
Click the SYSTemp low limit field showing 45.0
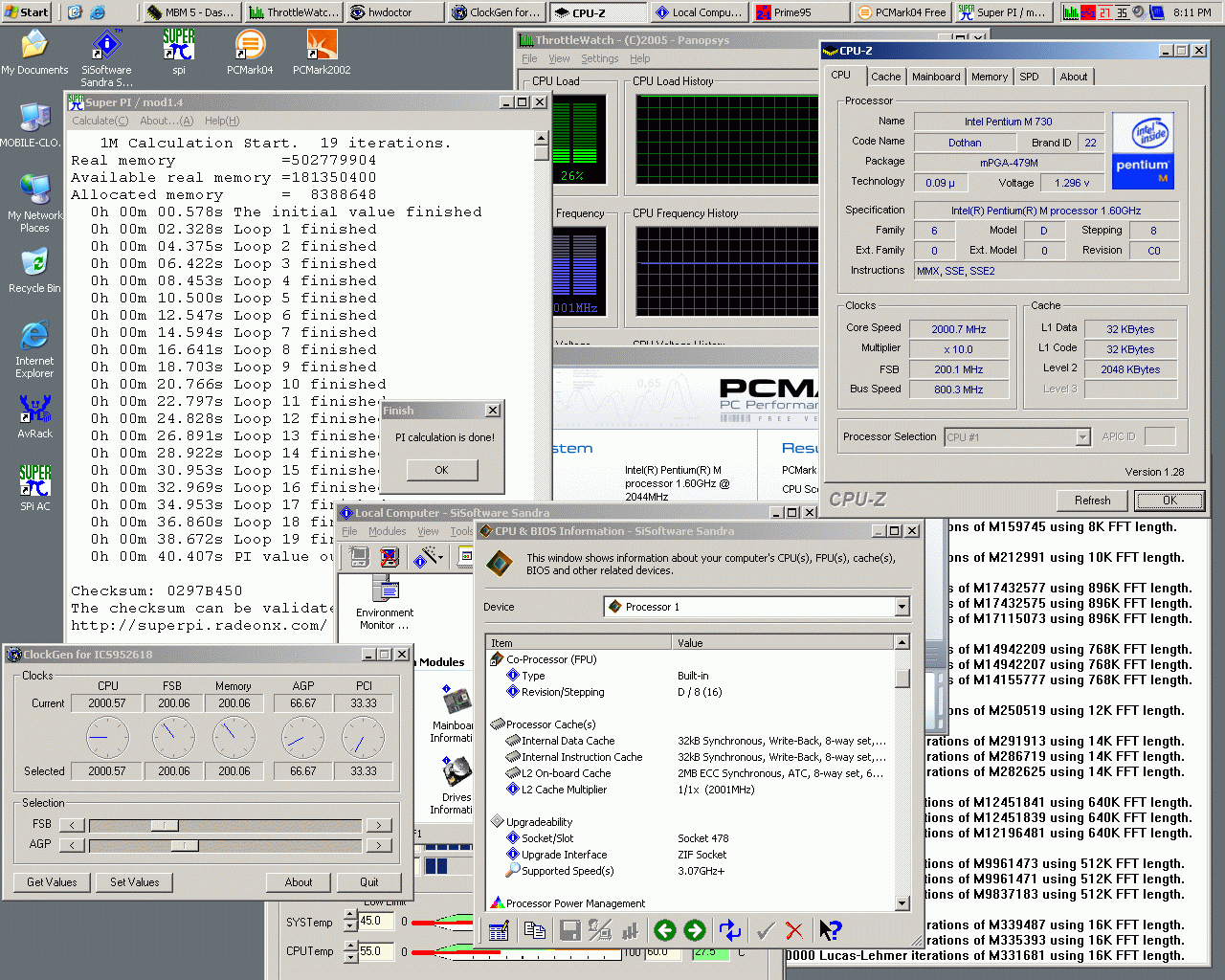tap(376, 922)
